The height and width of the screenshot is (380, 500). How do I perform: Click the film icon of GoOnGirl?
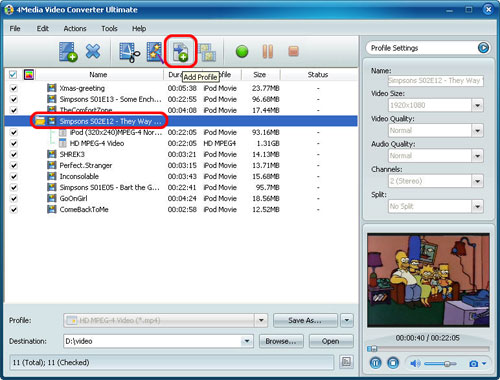52,198
